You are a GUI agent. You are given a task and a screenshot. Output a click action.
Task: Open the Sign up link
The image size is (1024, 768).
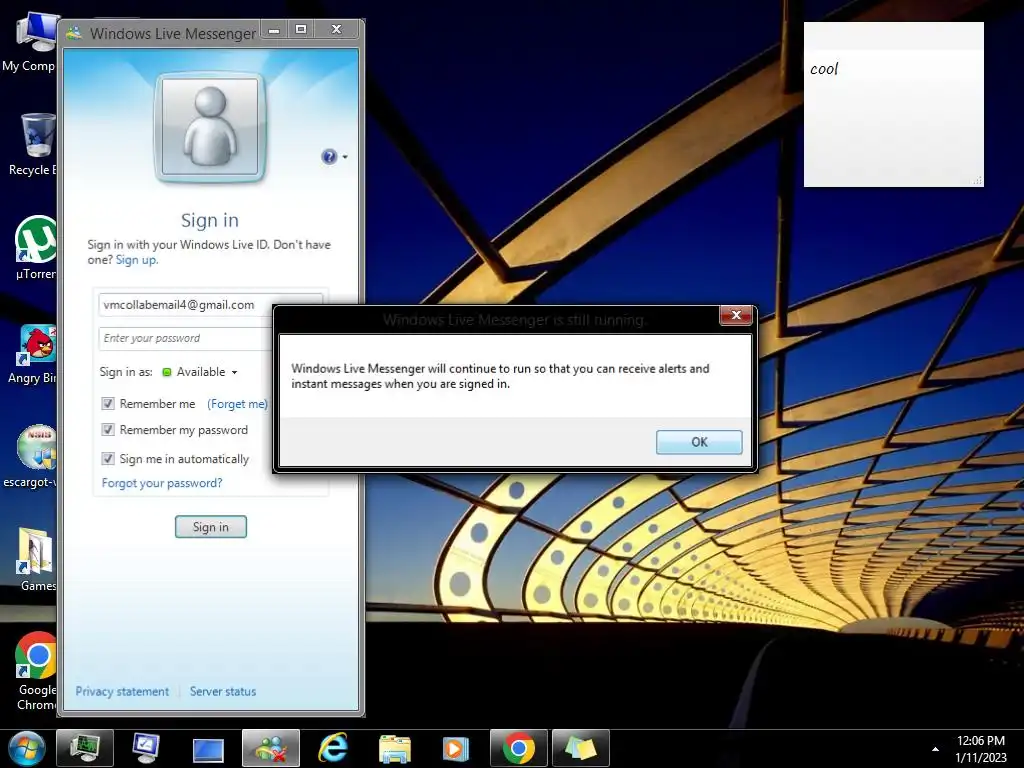[x=136, y=260]
